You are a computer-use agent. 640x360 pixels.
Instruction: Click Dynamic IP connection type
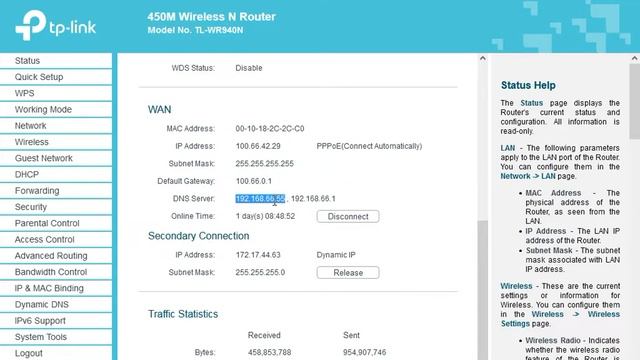(336, 255)
